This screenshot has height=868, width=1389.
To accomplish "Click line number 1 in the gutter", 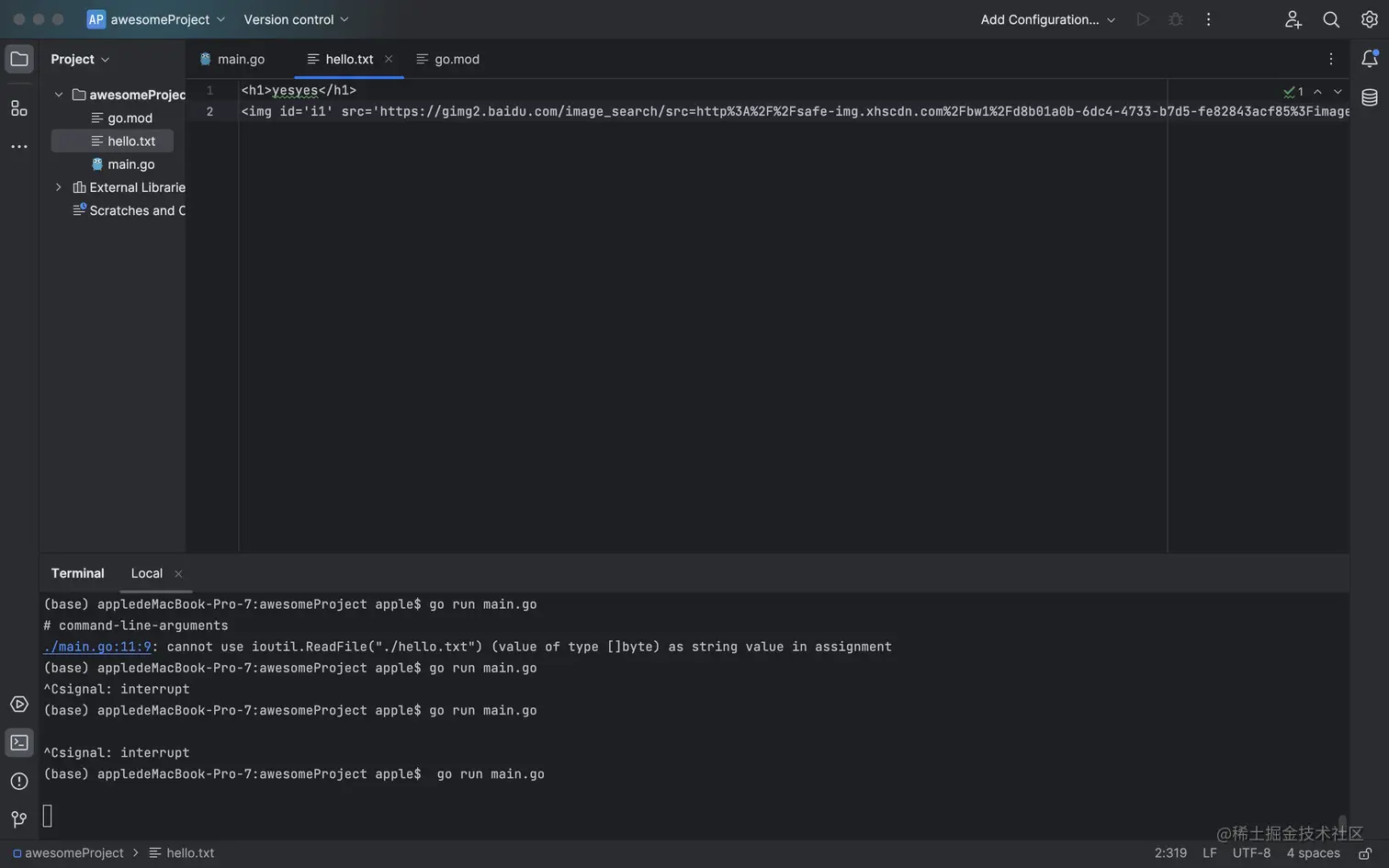I will (209, 90).
